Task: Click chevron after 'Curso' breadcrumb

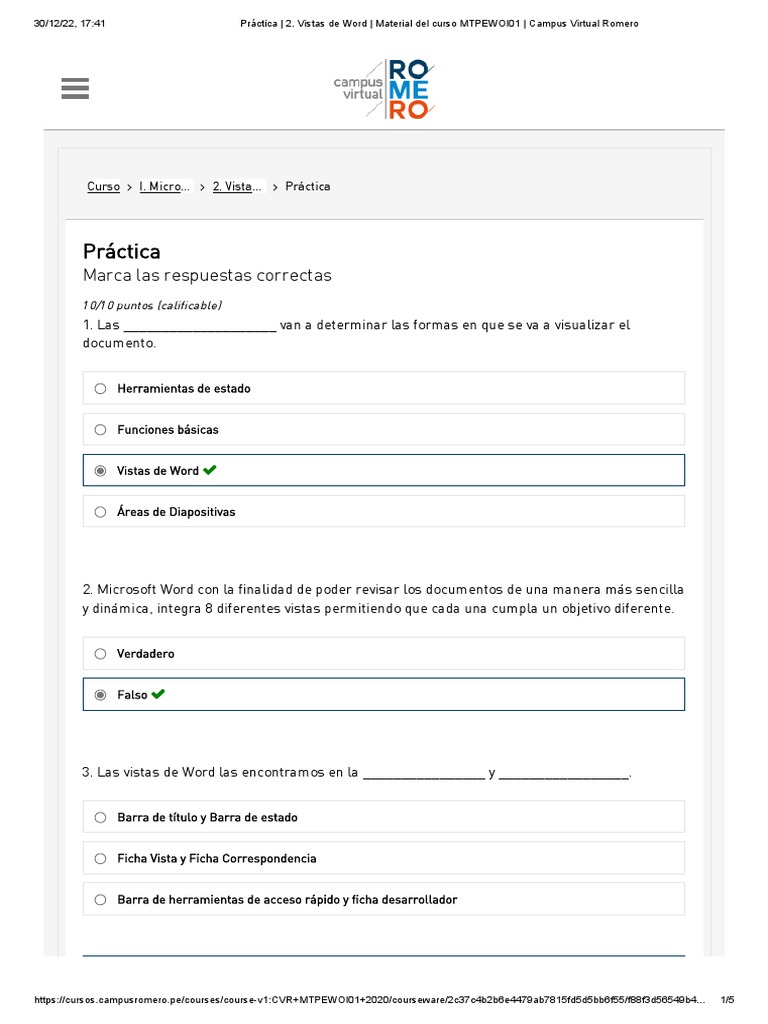Action: click(129, 187)
